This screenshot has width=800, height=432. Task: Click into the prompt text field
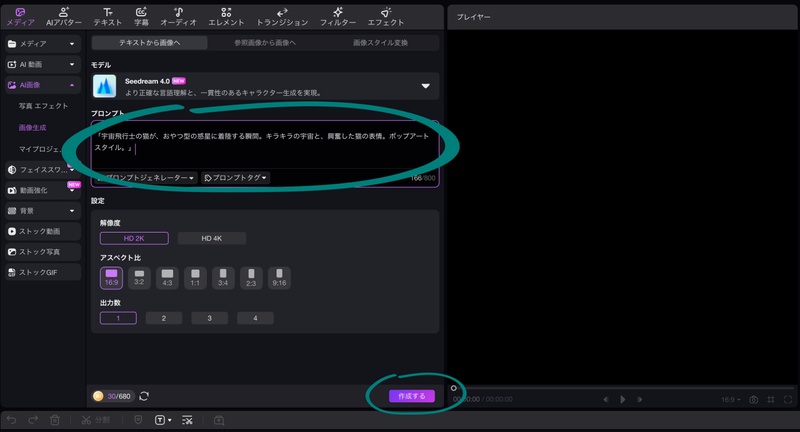[265, 145]
